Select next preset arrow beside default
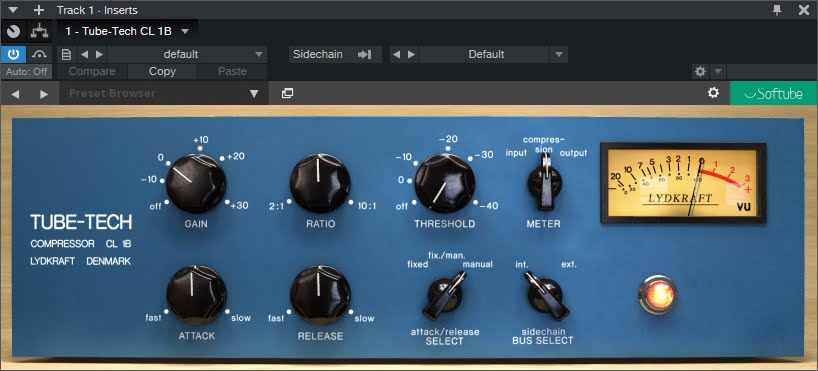The height and width of the screenshot is (371, 818). 99,54
